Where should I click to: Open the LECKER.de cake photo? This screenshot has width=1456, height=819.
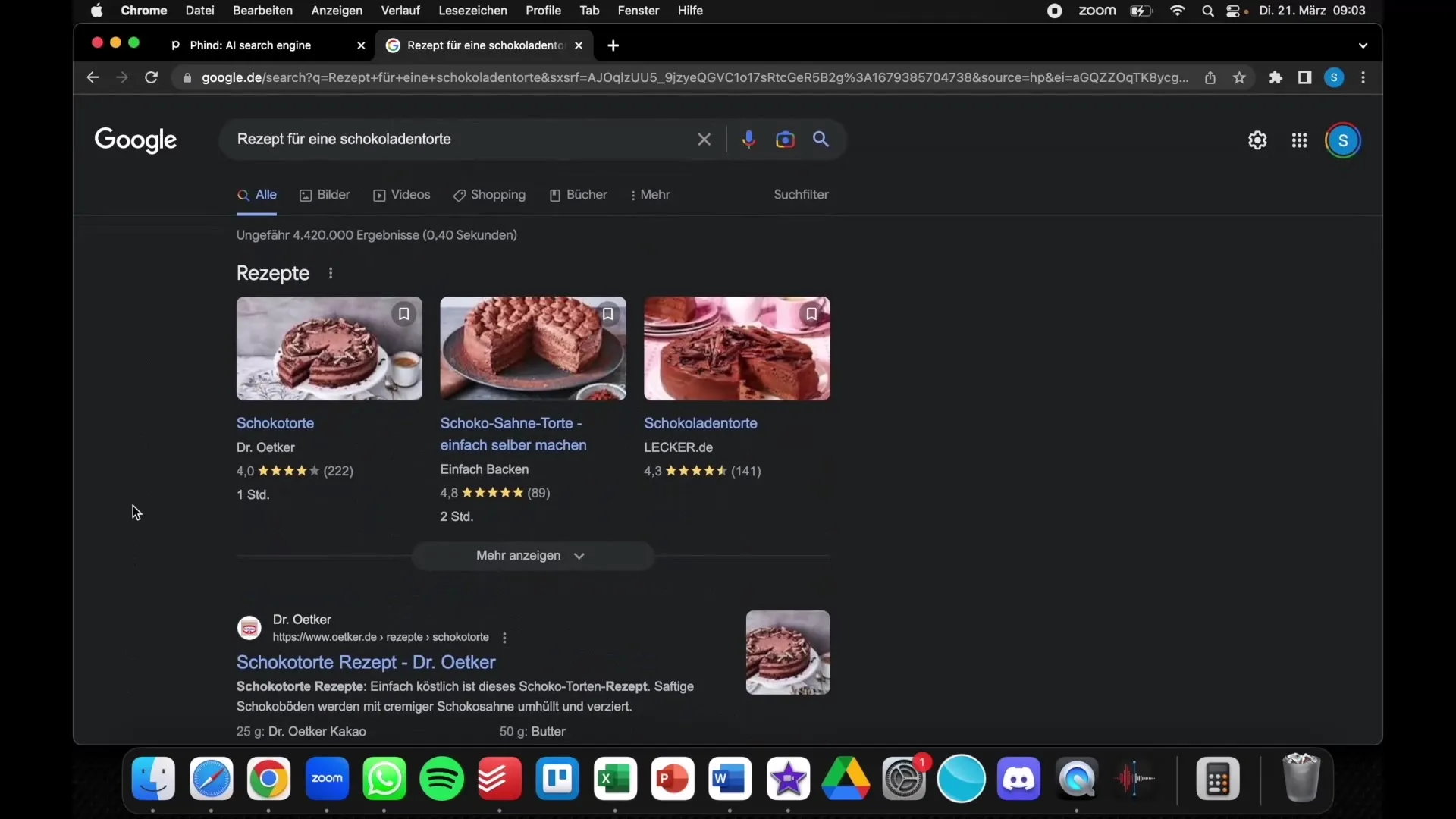(x=737, y=348)
